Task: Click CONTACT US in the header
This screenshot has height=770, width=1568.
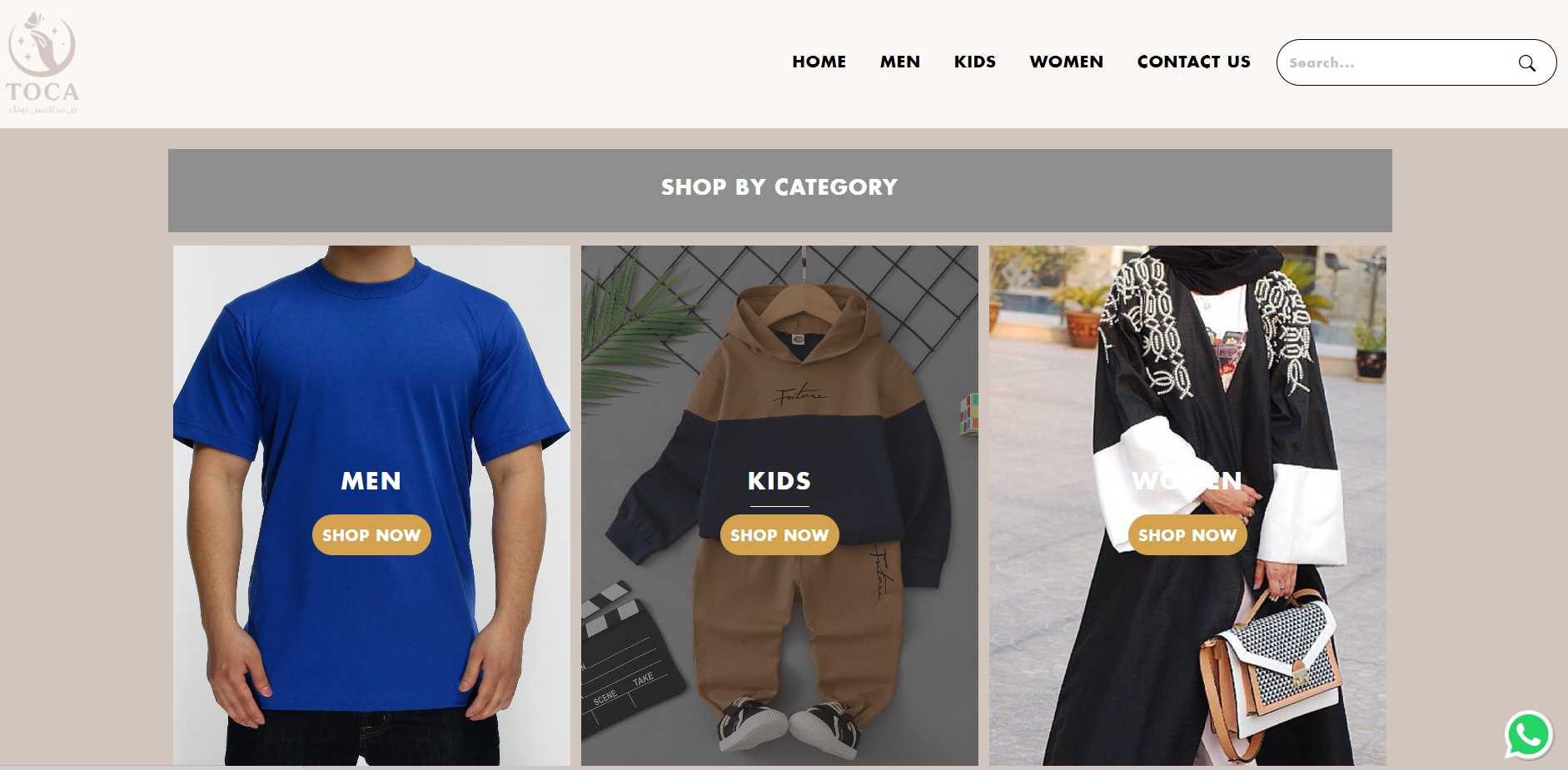Action: (x=1194, y=62)
